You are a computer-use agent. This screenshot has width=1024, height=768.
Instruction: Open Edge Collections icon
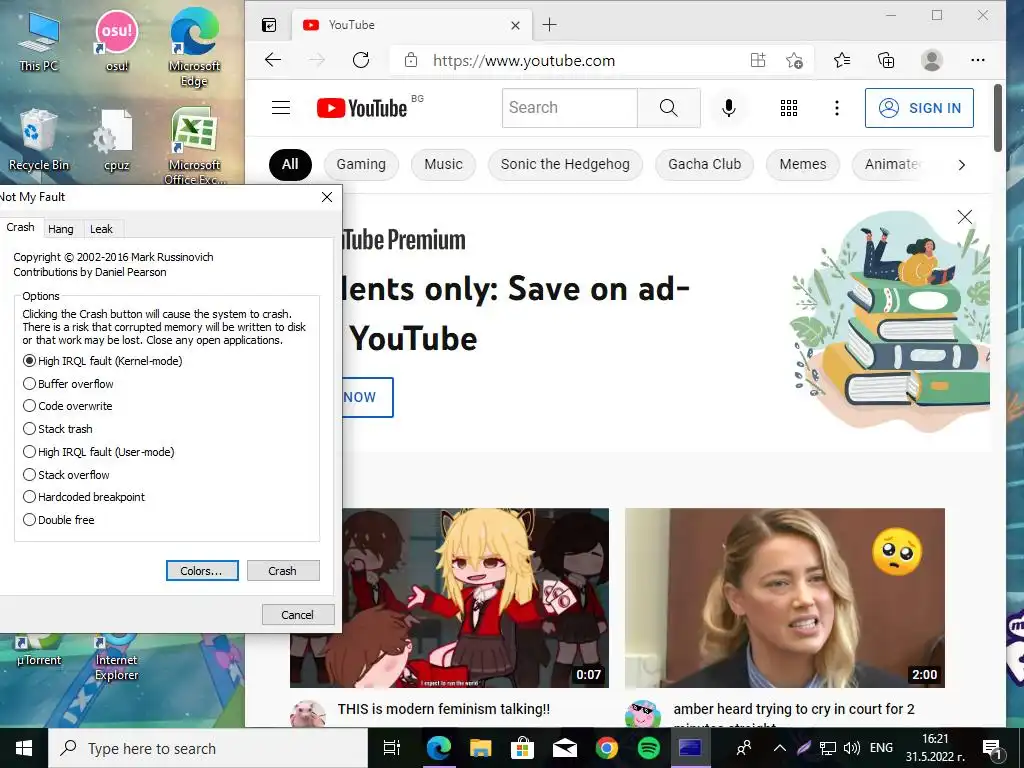pos(886,60)
